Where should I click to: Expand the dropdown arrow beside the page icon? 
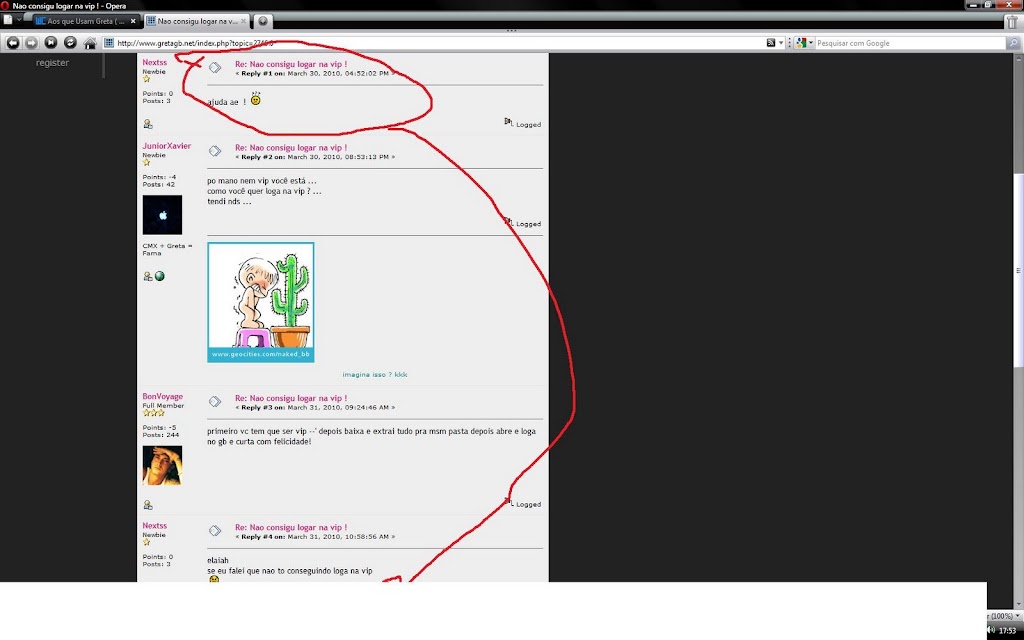point(19,20)
